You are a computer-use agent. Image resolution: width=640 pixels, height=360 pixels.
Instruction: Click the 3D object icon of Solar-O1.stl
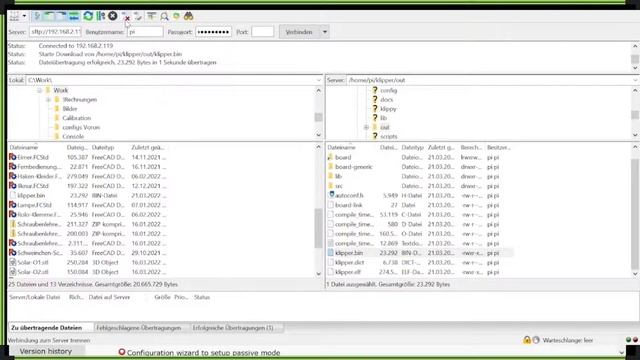13,262
